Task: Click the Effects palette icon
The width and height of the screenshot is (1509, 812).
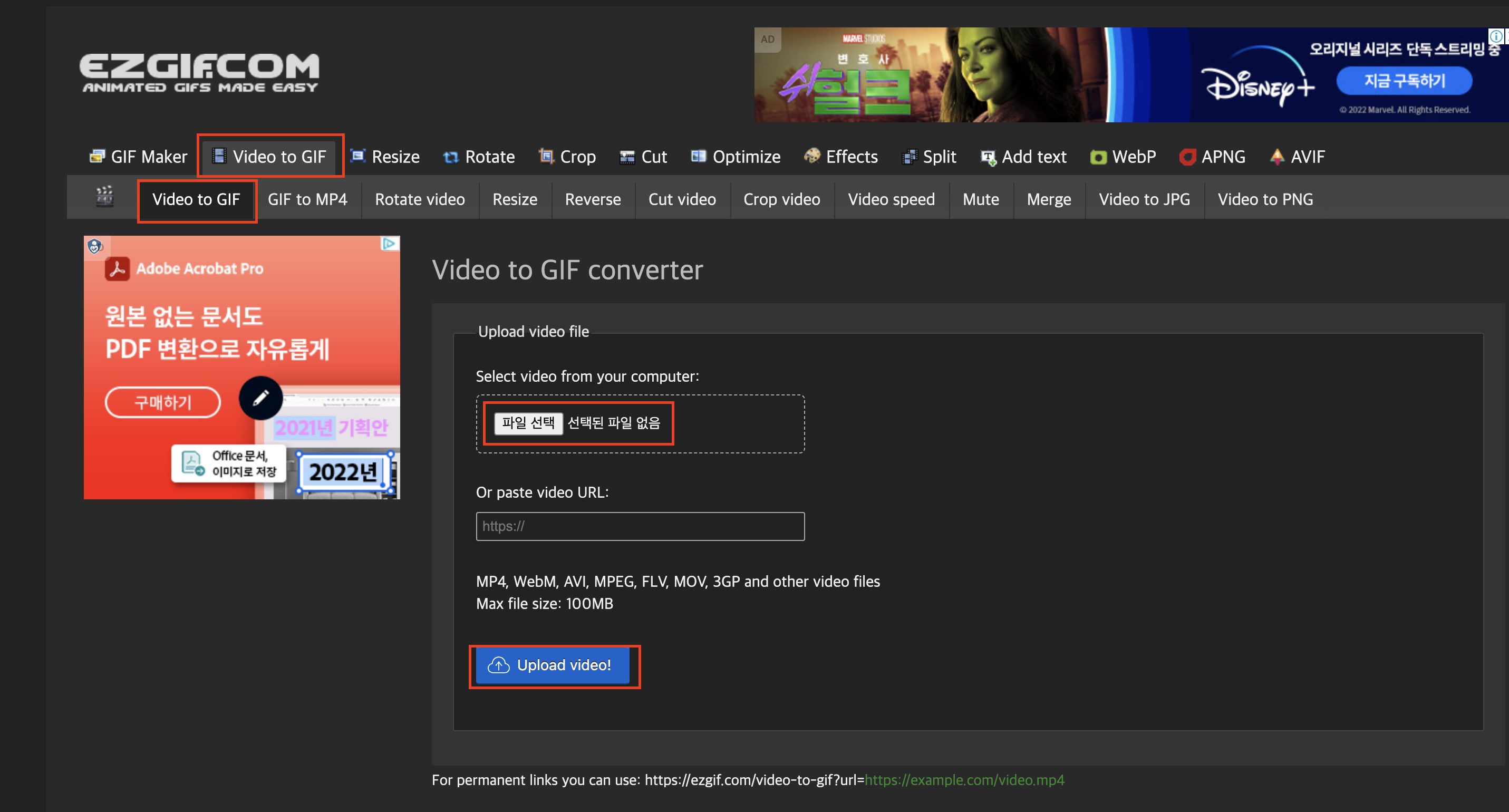Action: click(x=812, y=156)
